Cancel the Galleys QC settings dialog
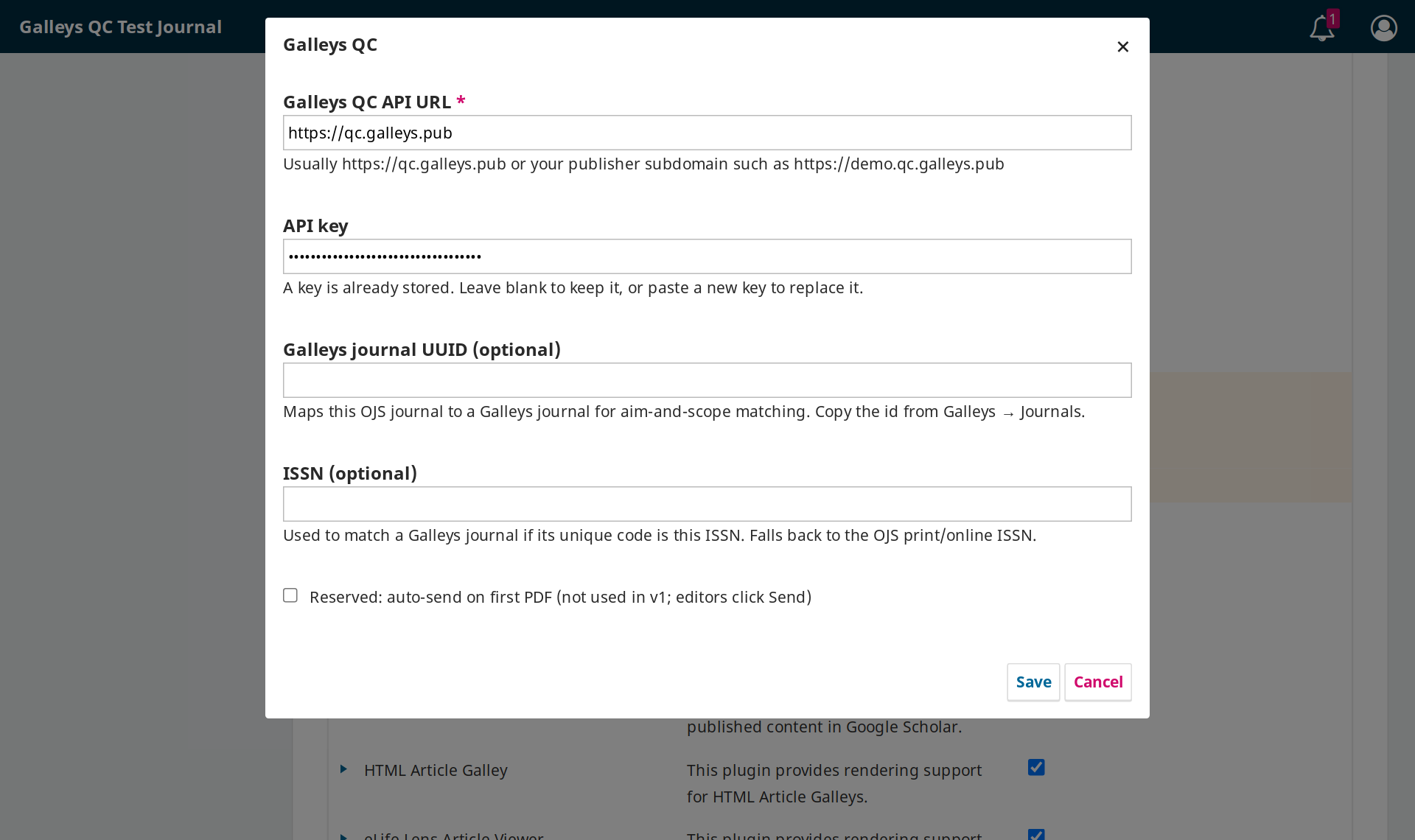Viewport: 1415px width, 840px height. (x=1098, y=682)
